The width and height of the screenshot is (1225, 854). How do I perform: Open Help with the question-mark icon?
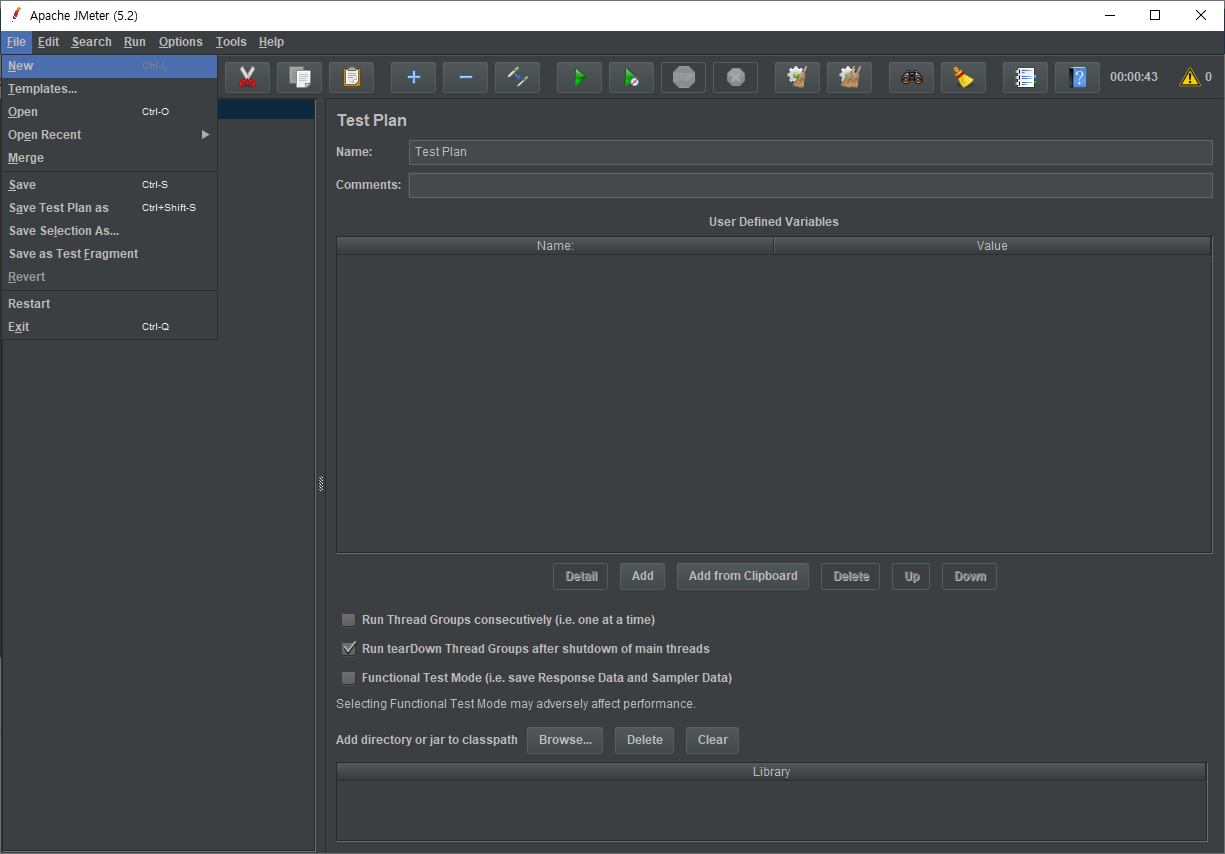point(1078,77)
